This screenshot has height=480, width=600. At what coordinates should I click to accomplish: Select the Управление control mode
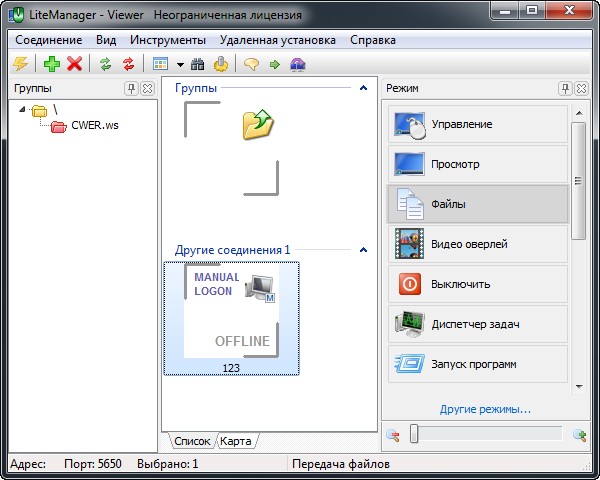point(474,124)
